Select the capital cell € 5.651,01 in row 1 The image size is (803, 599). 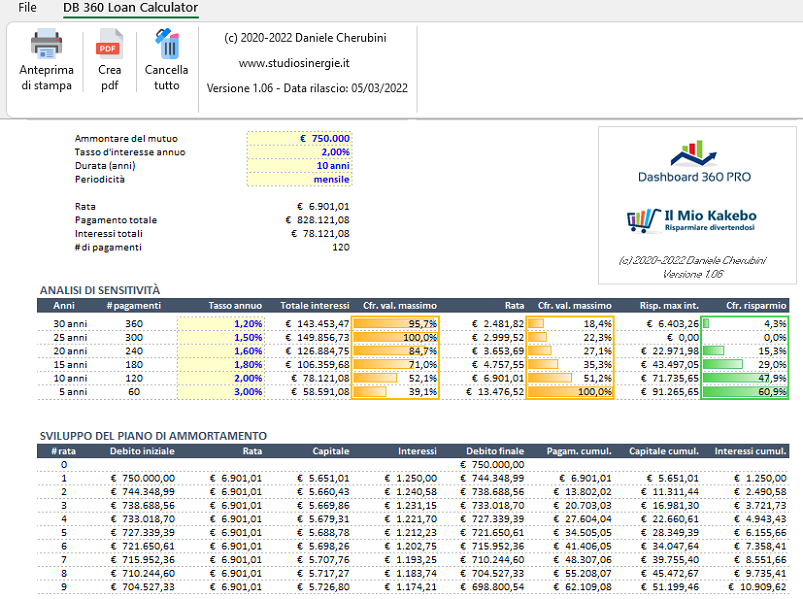[x=323, y=478]
